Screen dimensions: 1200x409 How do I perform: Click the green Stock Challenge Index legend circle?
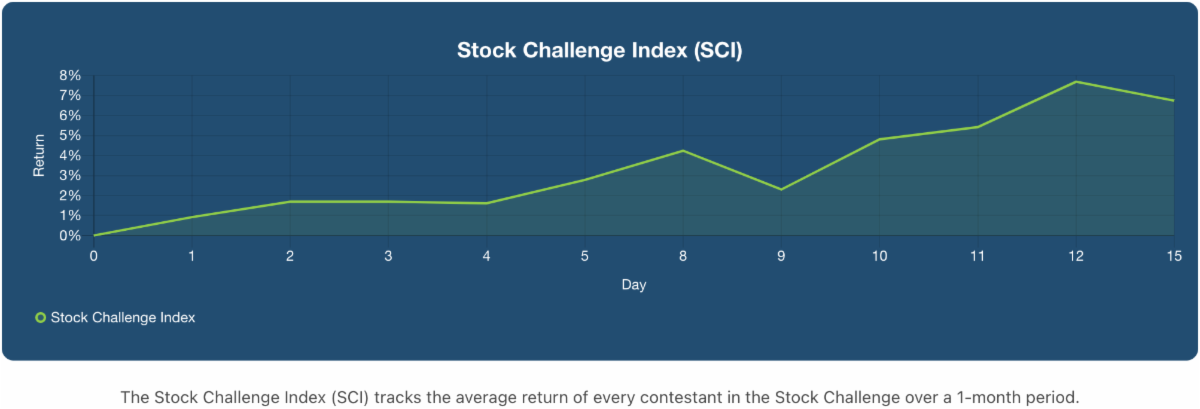(x=40, y=318)
